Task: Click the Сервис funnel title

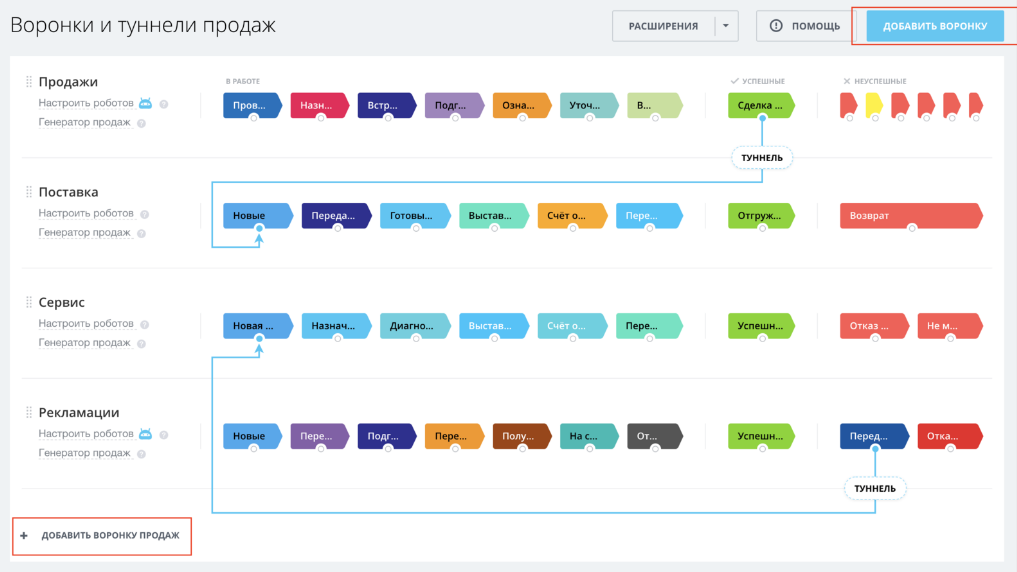Action: (x=61, y=302)
